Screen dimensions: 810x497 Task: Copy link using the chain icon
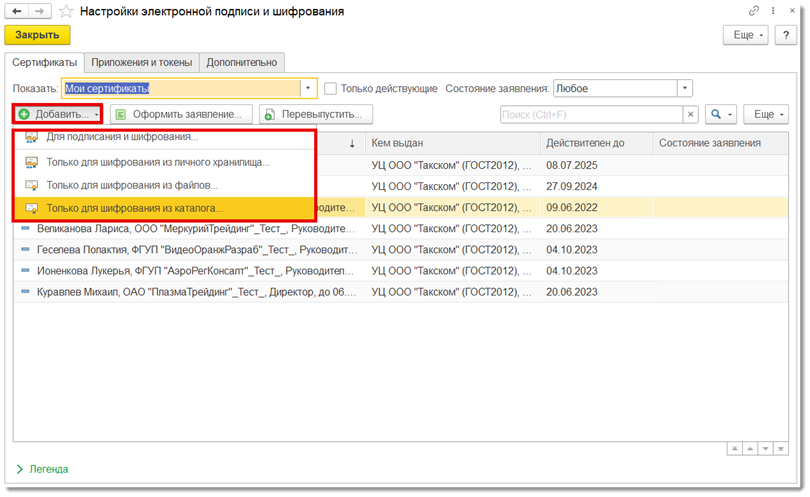pyautogui.click(x=754, y=11)
